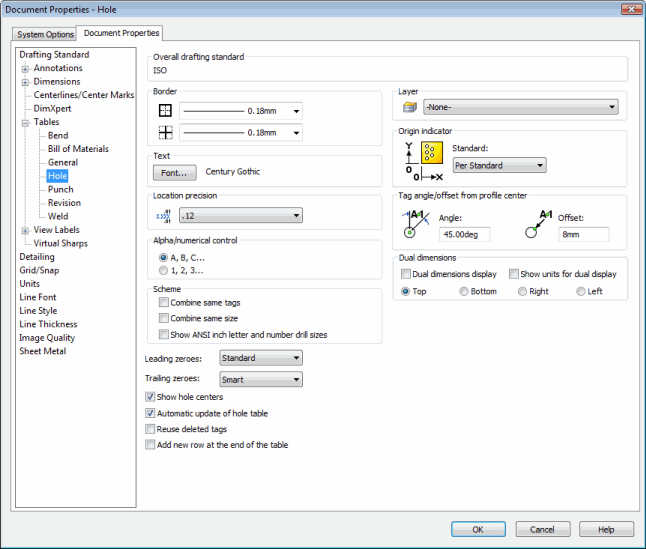This screenshot has height=549, width=646.
Task: Select the General table item
Action: coord(63,162)
